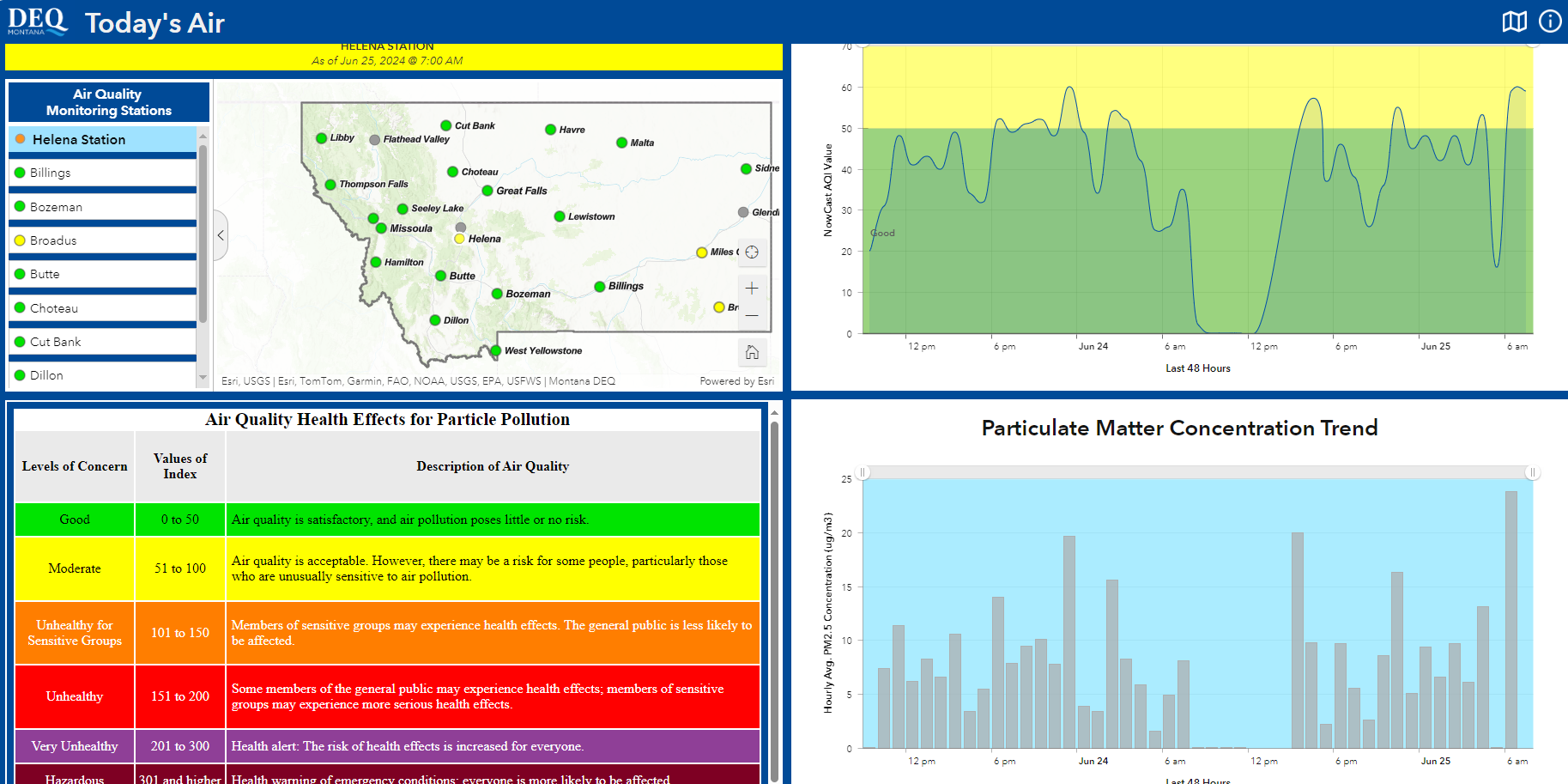Zoom in on the station map
Image resolution: width=1568 pixels, height=784 pixels.
coord(752,289)
